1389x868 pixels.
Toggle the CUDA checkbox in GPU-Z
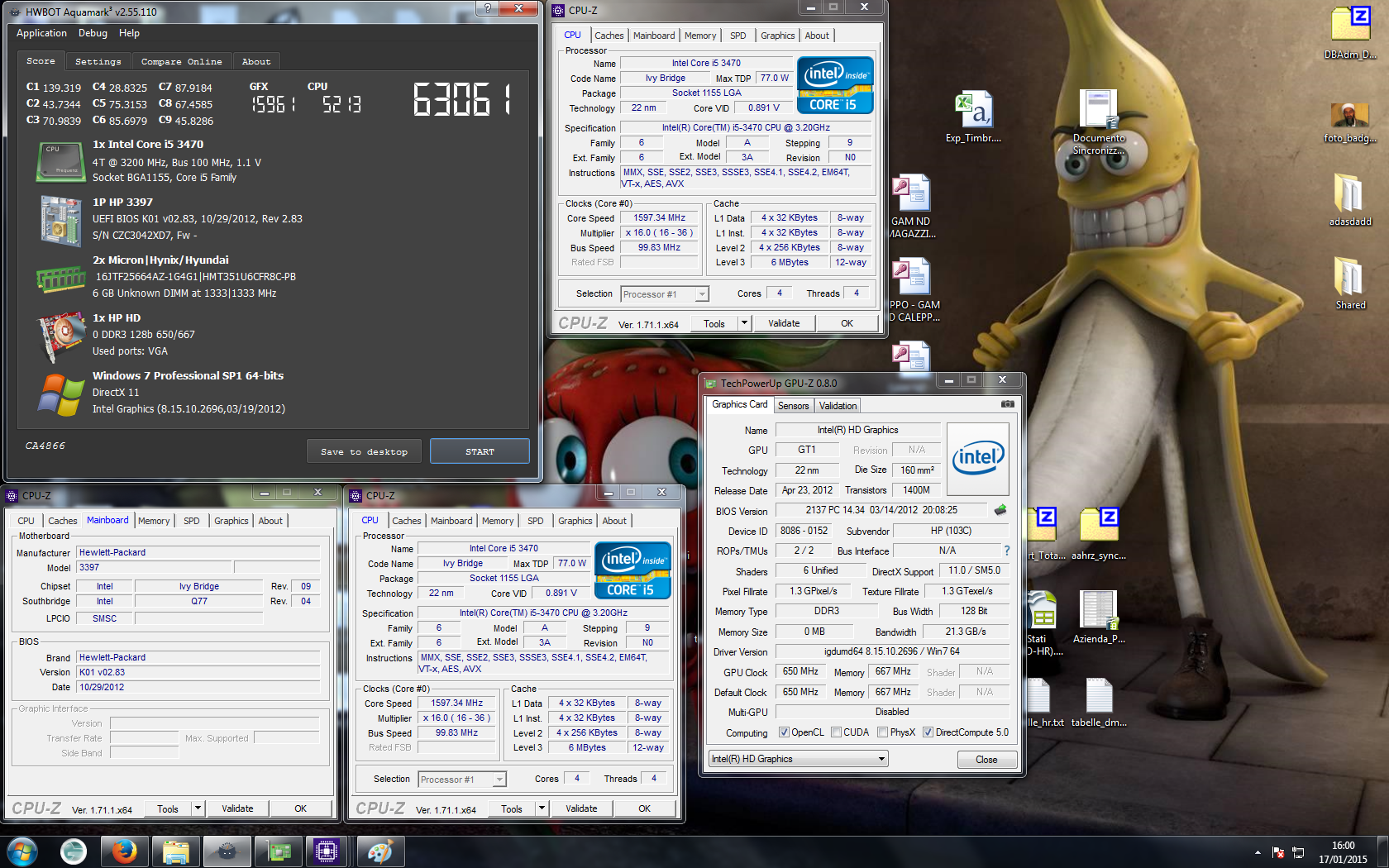click(x=836, y=732)
